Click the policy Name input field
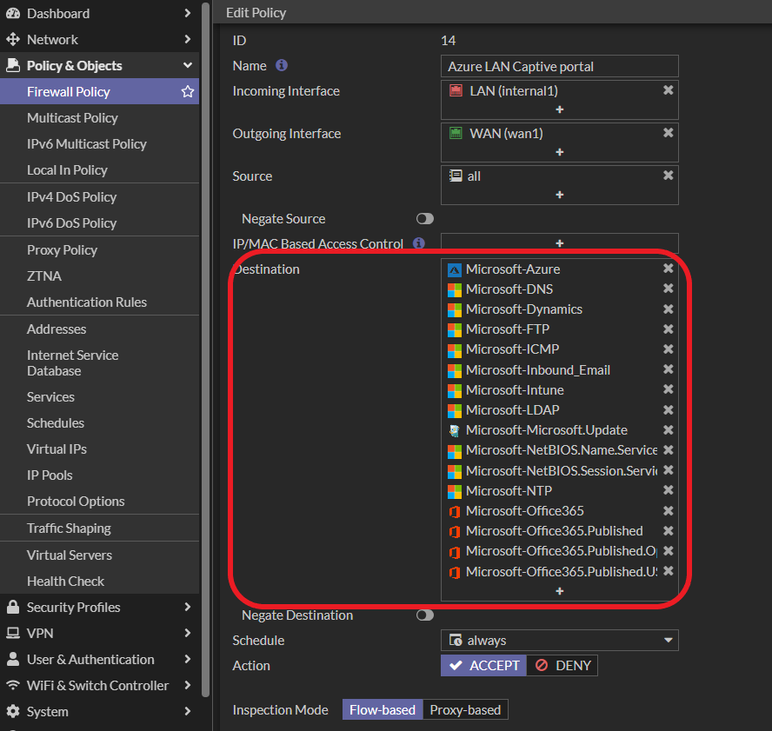 coord(559,66)
